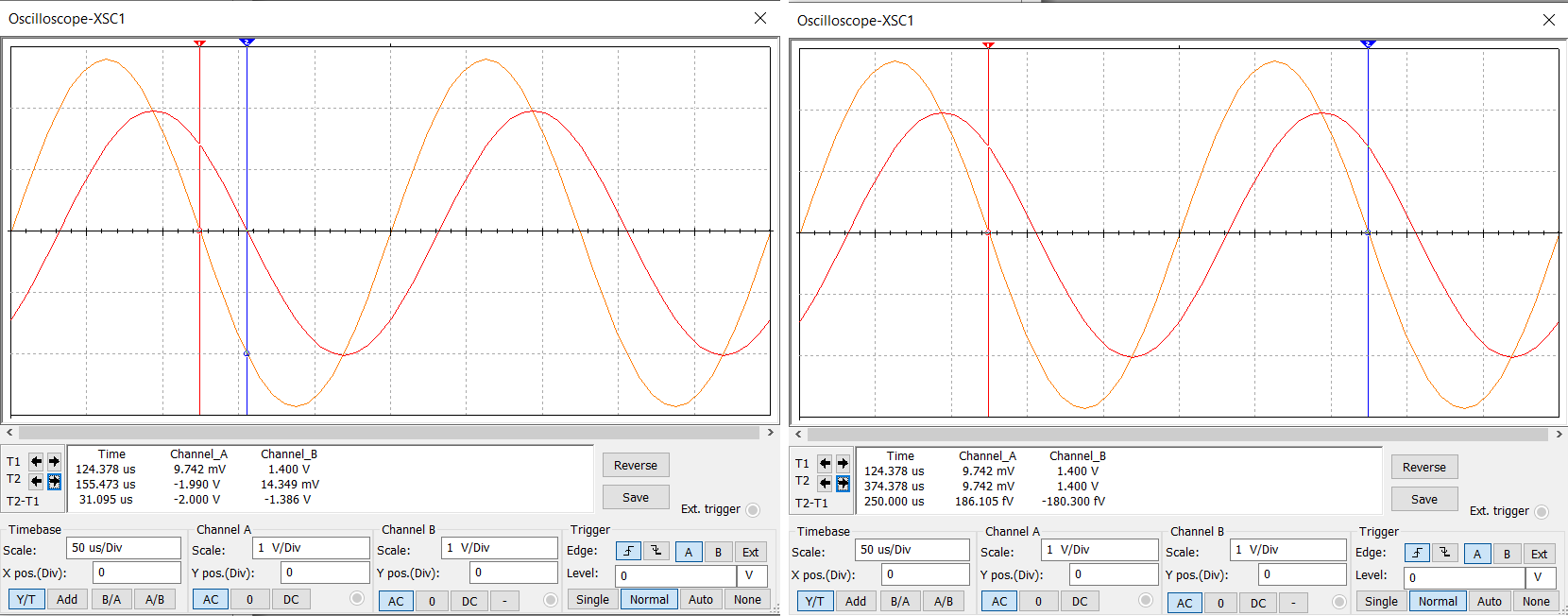Select falling edge trigger in left oscilloscope
The image size is (1568, 616).
pyautogui.click(x=656, y=552)
